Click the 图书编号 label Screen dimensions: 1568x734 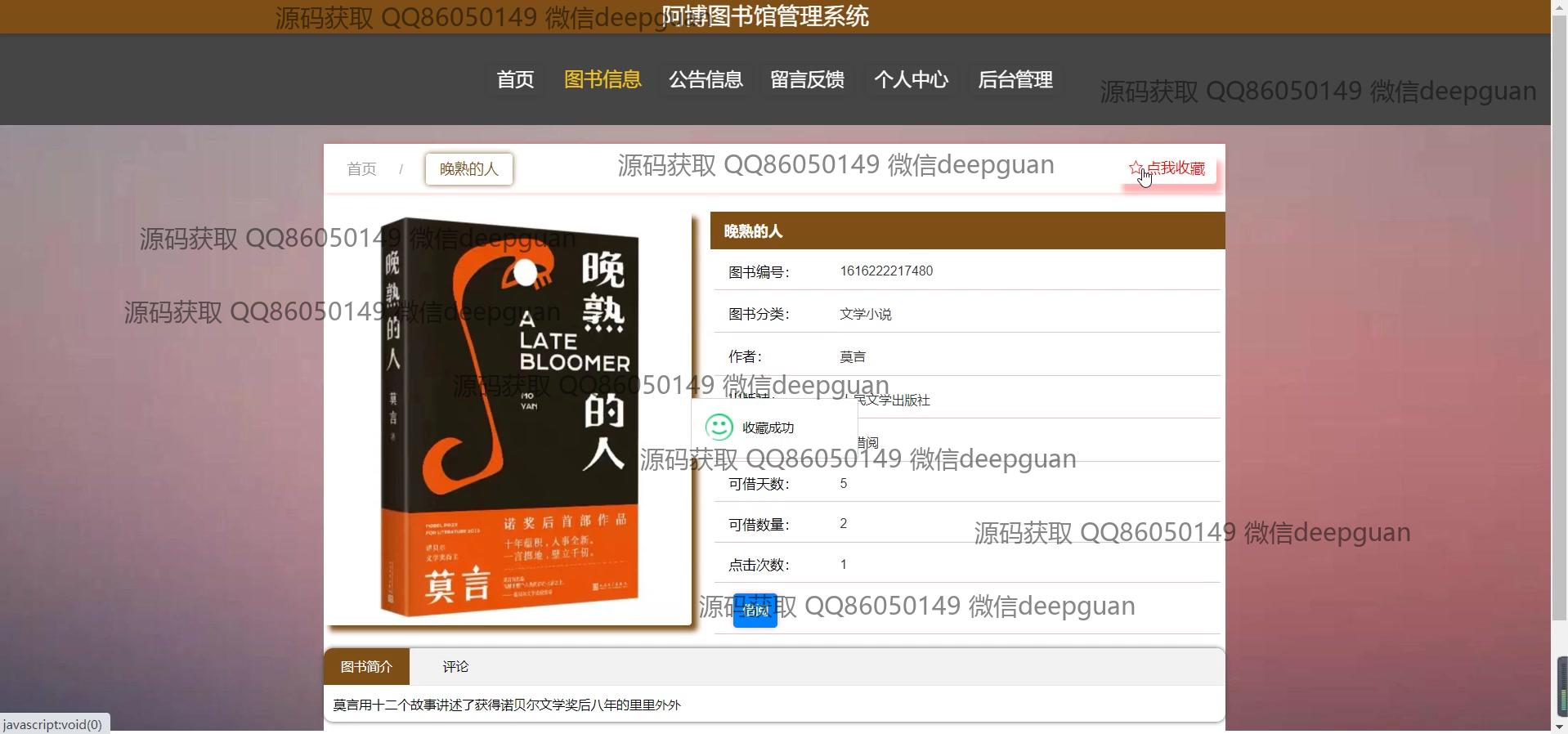click(x=759, y=272)
